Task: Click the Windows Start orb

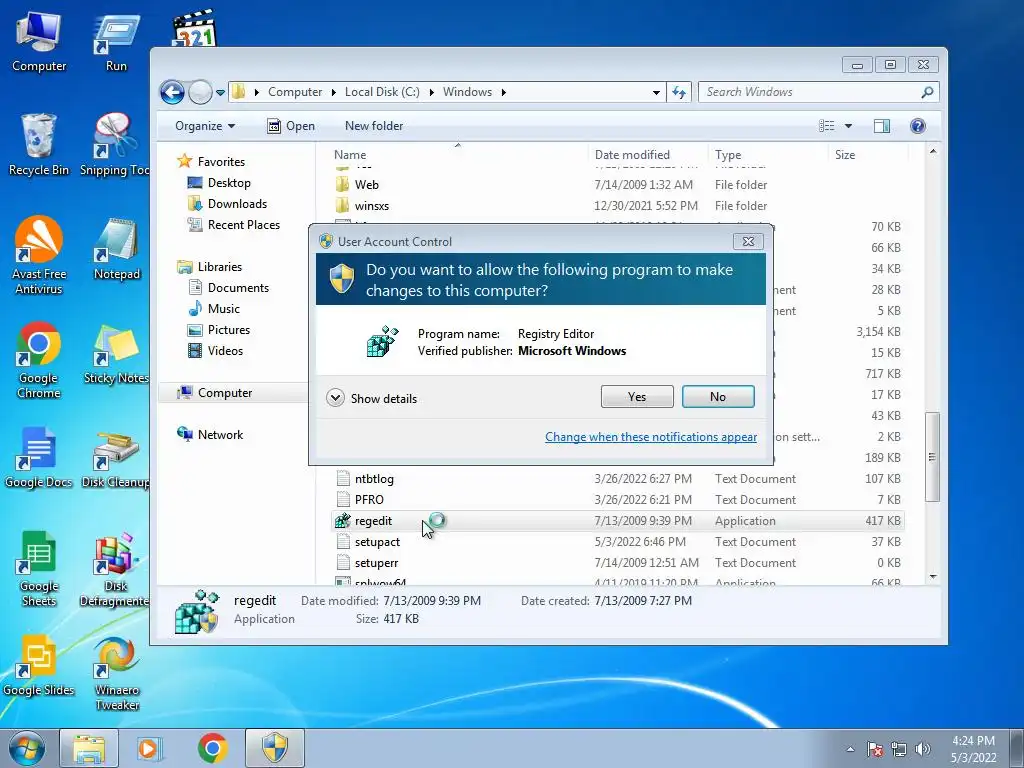Action: (x=27, y=748)
